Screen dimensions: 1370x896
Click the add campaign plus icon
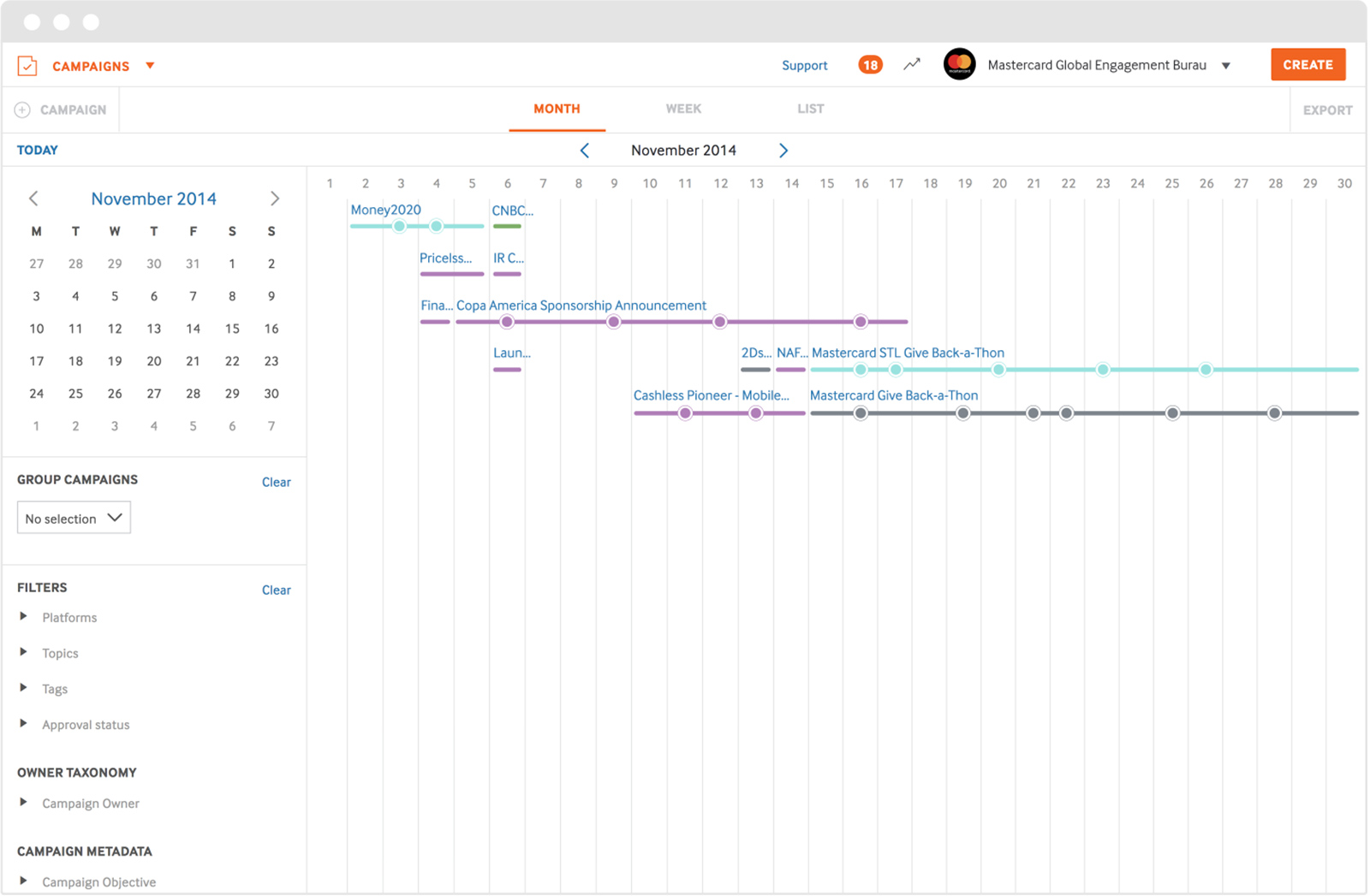pos(23,110)
